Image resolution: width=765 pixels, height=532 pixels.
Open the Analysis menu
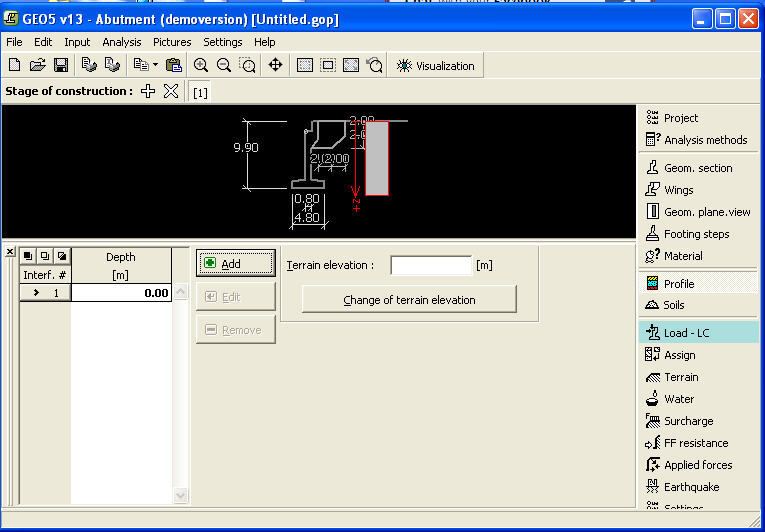122,42
